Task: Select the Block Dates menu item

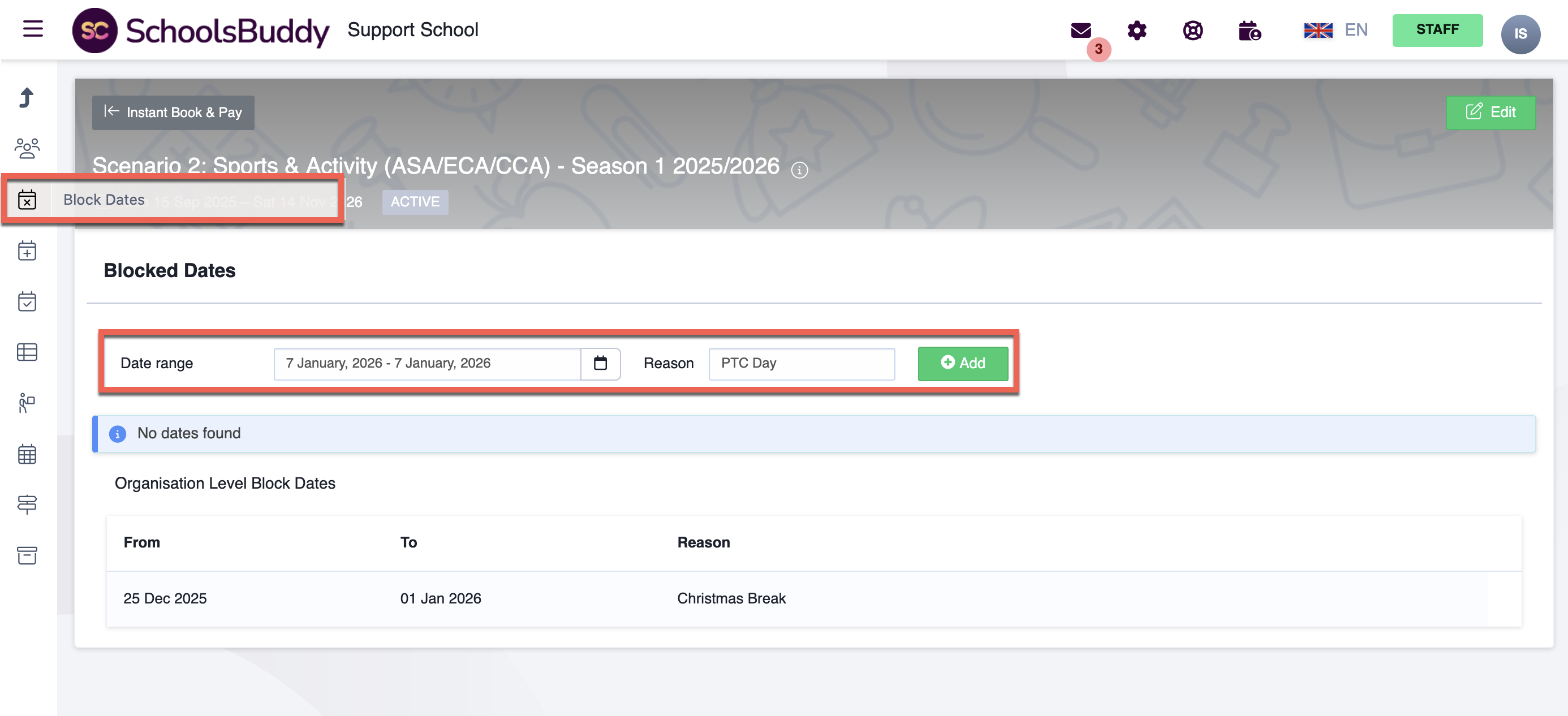Action: click(x=104, y=200)
